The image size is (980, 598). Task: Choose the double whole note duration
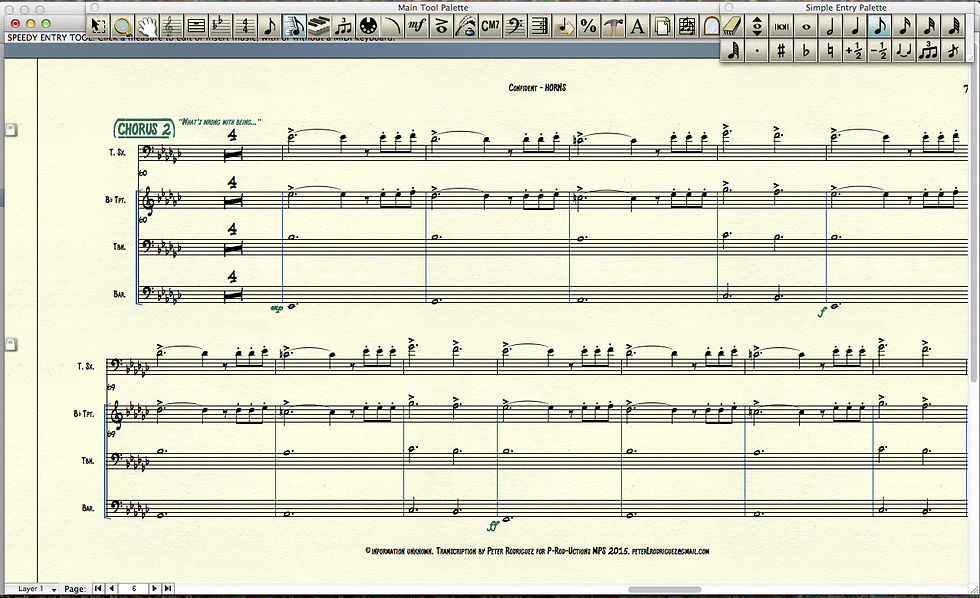pos(781,26)
